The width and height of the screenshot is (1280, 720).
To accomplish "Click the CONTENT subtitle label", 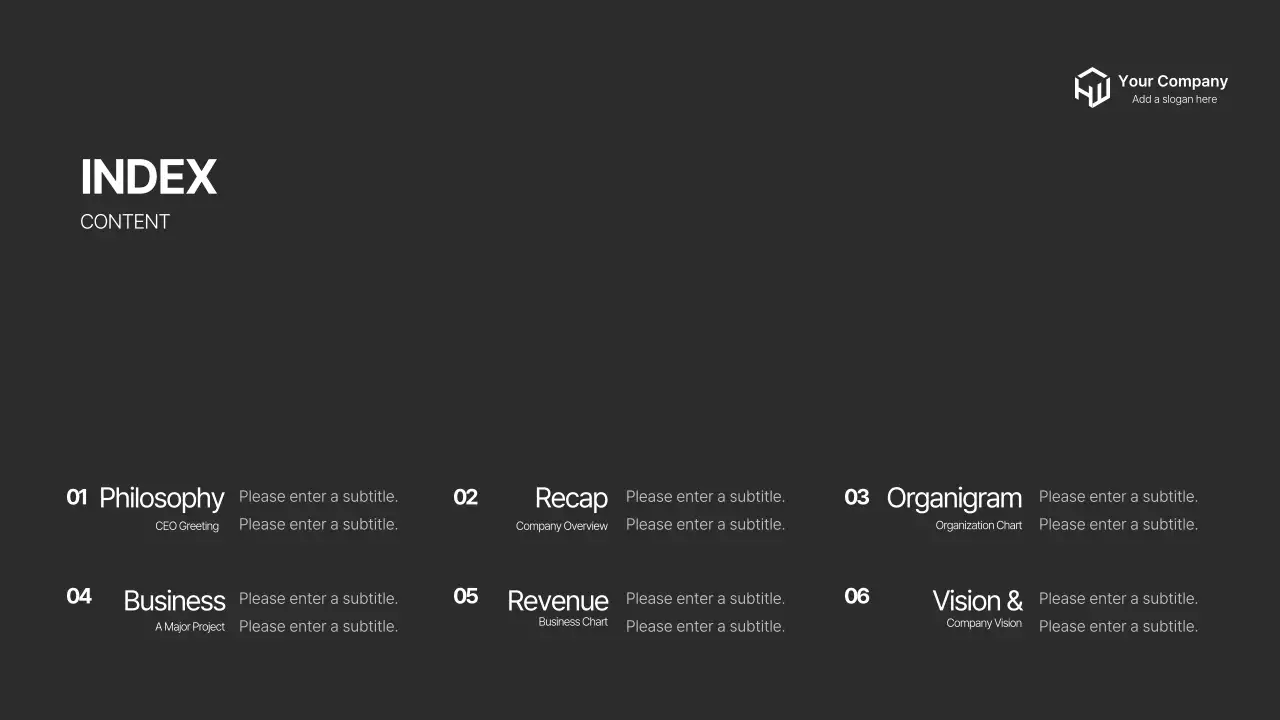I will point(125,221).
